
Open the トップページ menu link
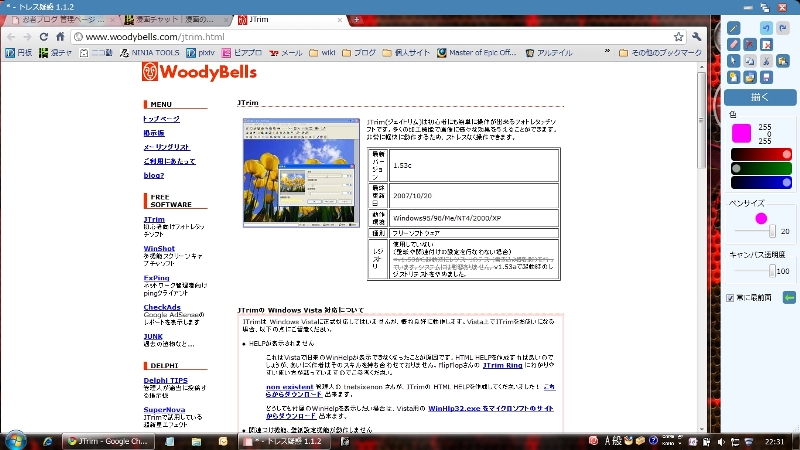[161, 119]
